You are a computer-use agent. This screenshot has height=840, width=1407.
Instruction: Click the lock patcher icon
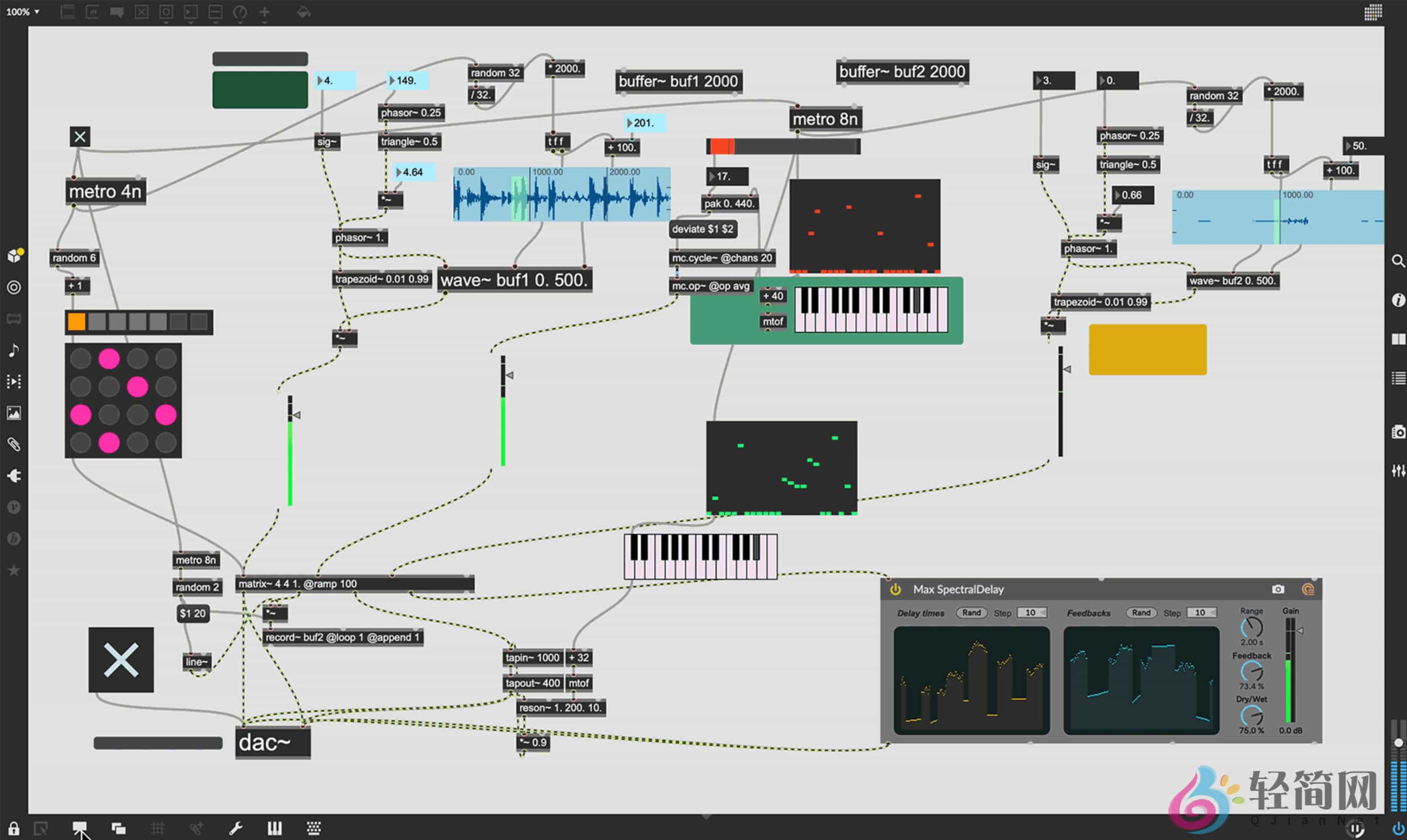[14, 829]
